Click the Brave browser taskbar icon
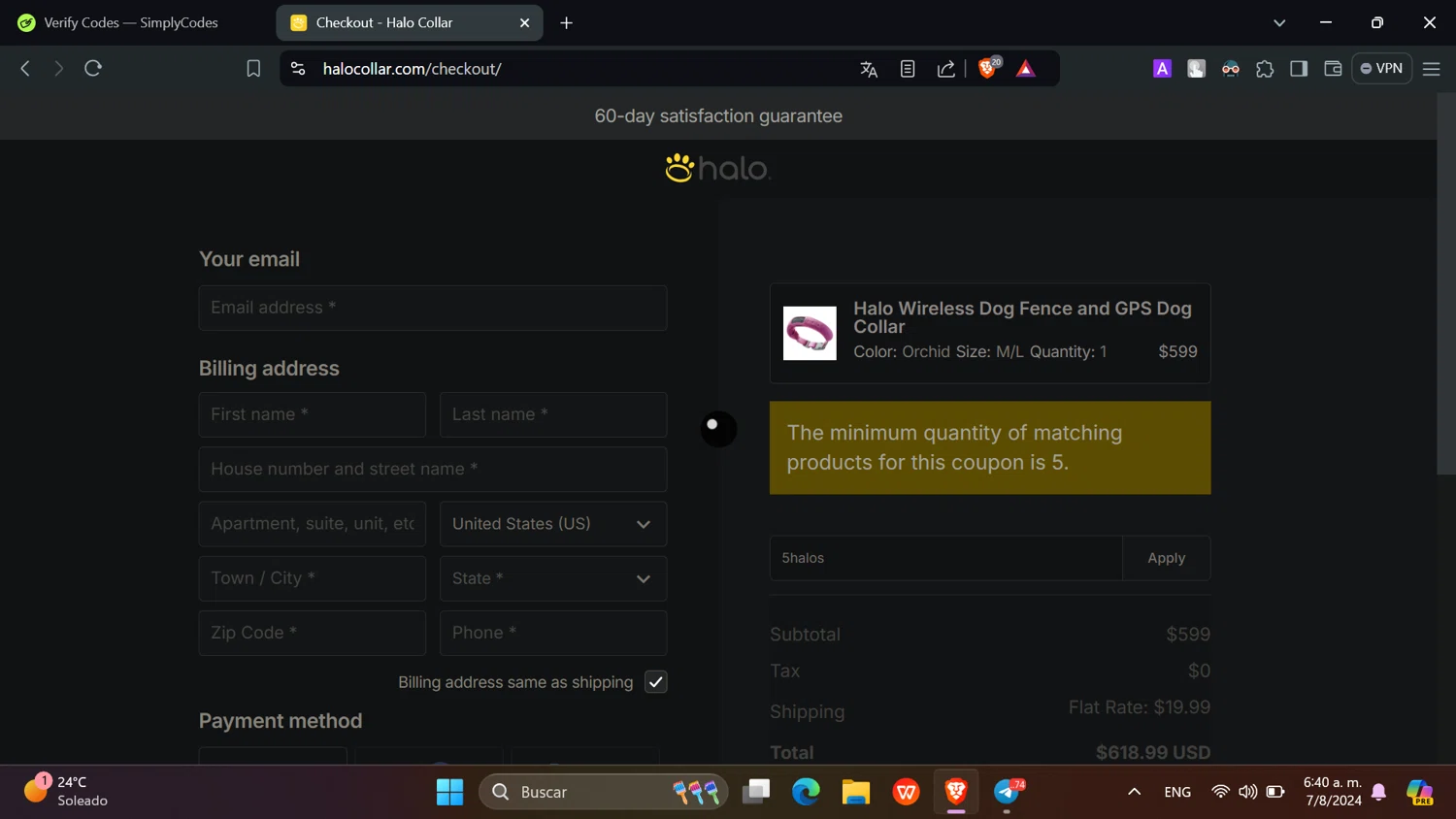The width and height of the screenshot is (1456, 819). pos(956,792)
